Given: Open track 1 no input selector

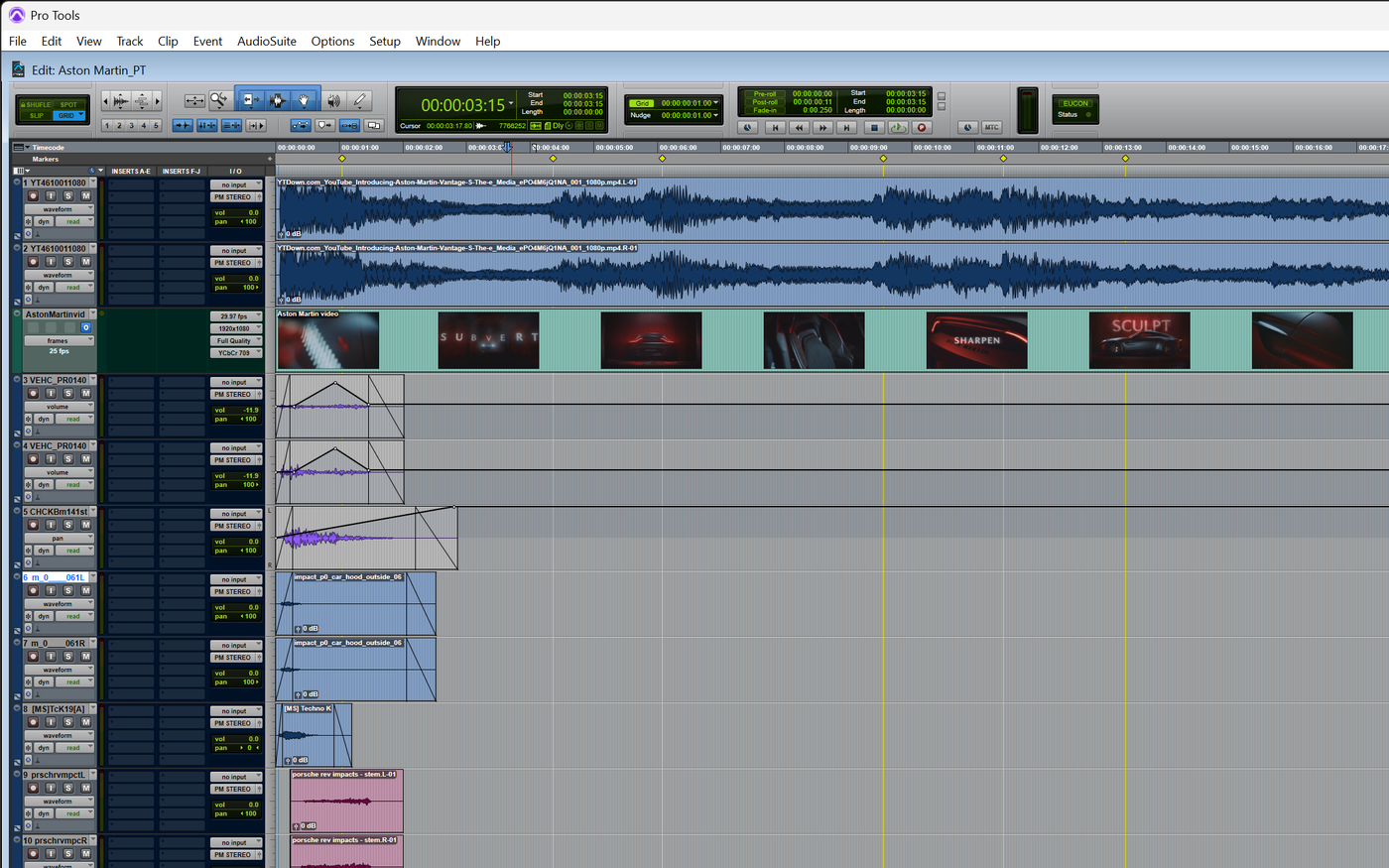Looking at the screenshot, I should tap(235, 185).
